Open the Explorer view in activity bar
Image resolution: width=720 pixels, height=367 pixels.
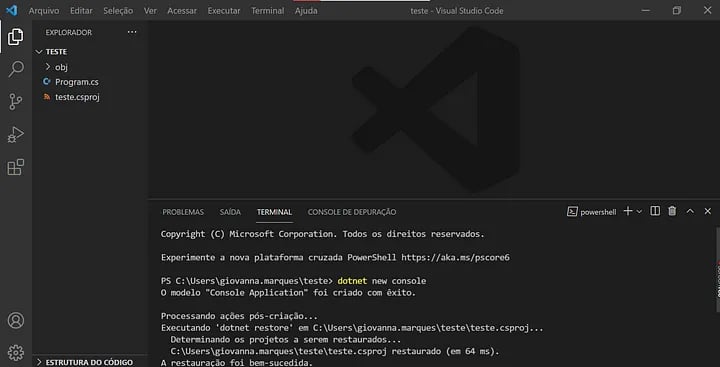pos(16,37)
